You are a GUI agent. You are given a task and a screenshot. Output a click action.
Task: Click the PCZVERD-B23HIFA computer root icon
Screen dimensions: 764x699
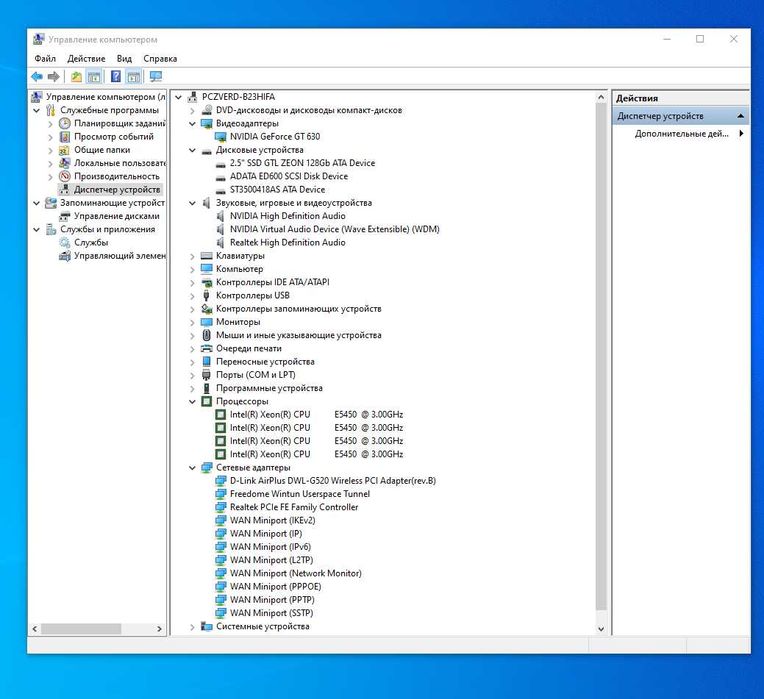[192, 97]
